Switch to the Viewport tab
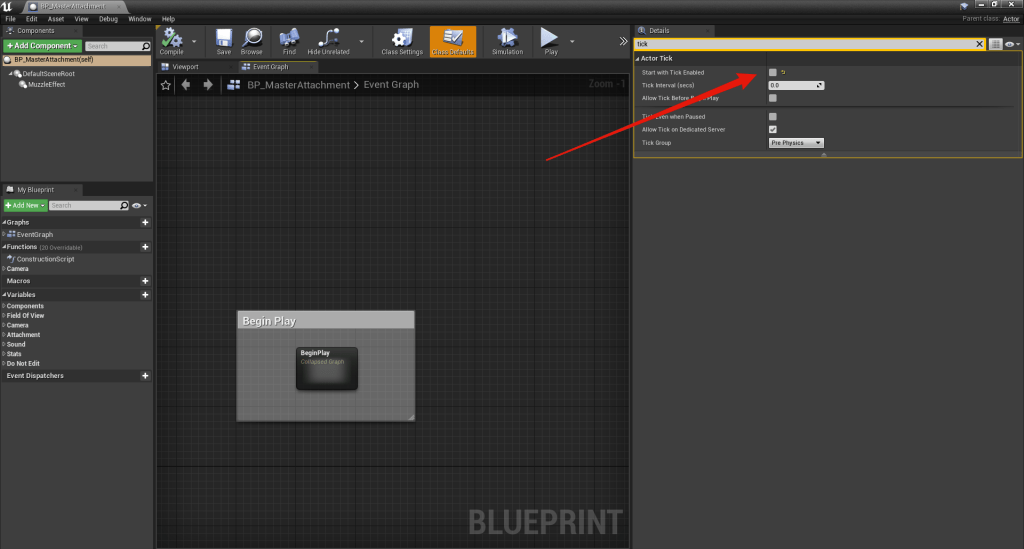1024x549 pixels. (186, 67)
